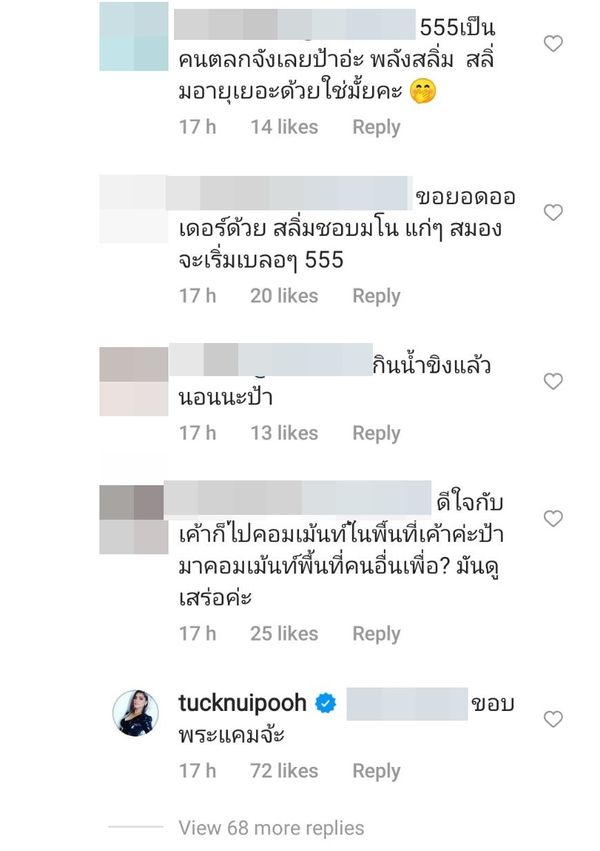The height and width of the screenshot is (851, 600).
Task: Like the comment with 20 likes
Action: [553, 212]
